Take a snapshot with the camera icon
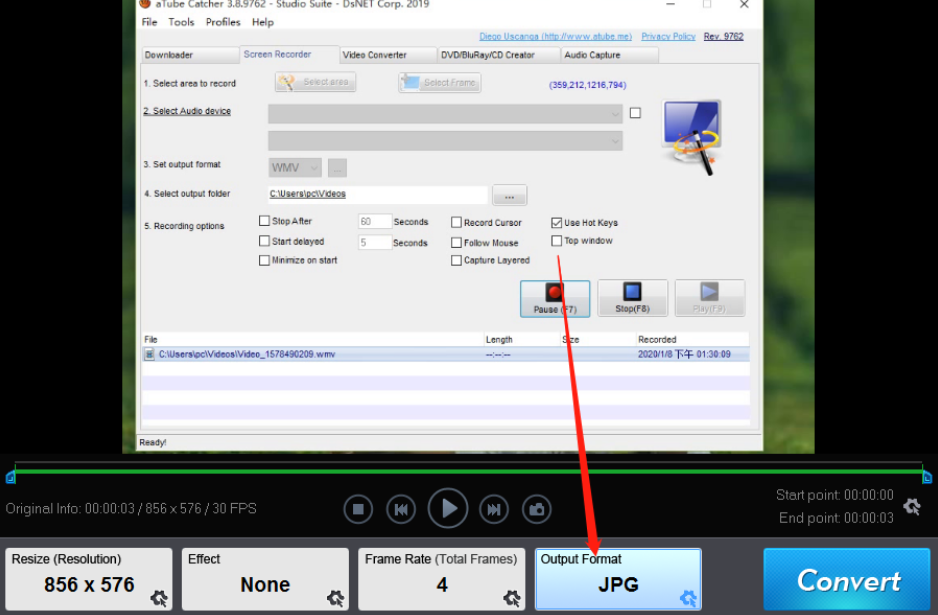The width and height of the screenshot is (938, 615). (537, 509)
